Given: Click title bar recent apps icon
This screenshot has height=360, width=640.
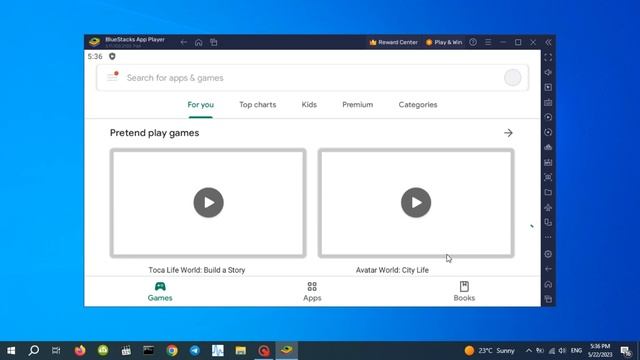Looking at the screenshot, I should coord(213,42).
